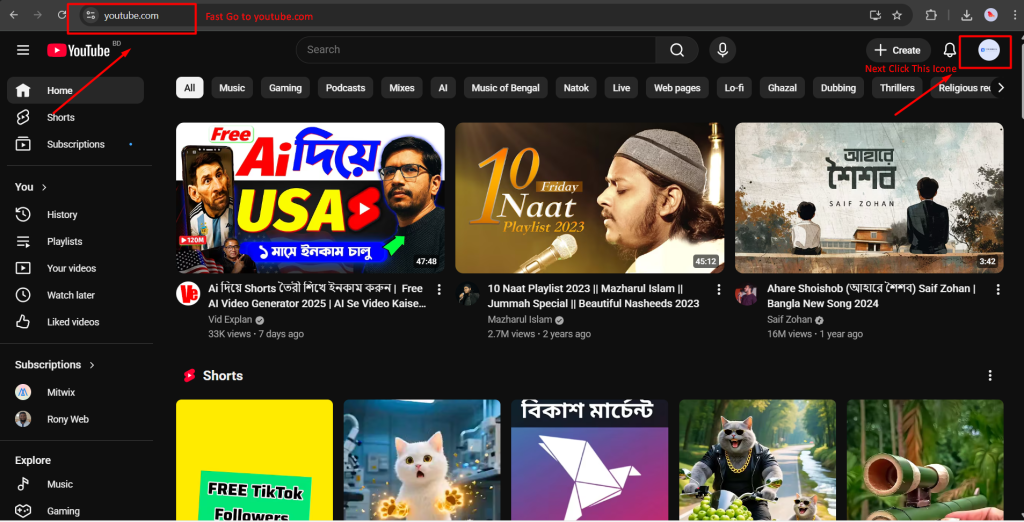Open the Chrome three-dot menu
1024x522 pixels.
(x=1015, y=15)
